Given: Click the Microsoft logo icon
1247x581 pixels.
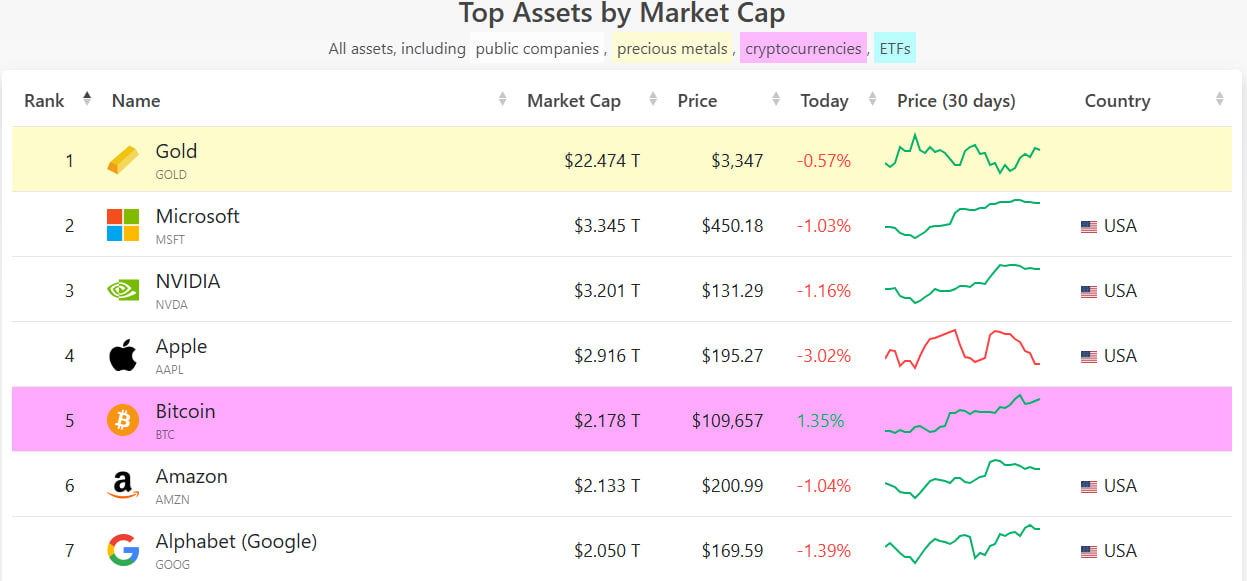Looking at the screenshot, I should click(123, 225).
